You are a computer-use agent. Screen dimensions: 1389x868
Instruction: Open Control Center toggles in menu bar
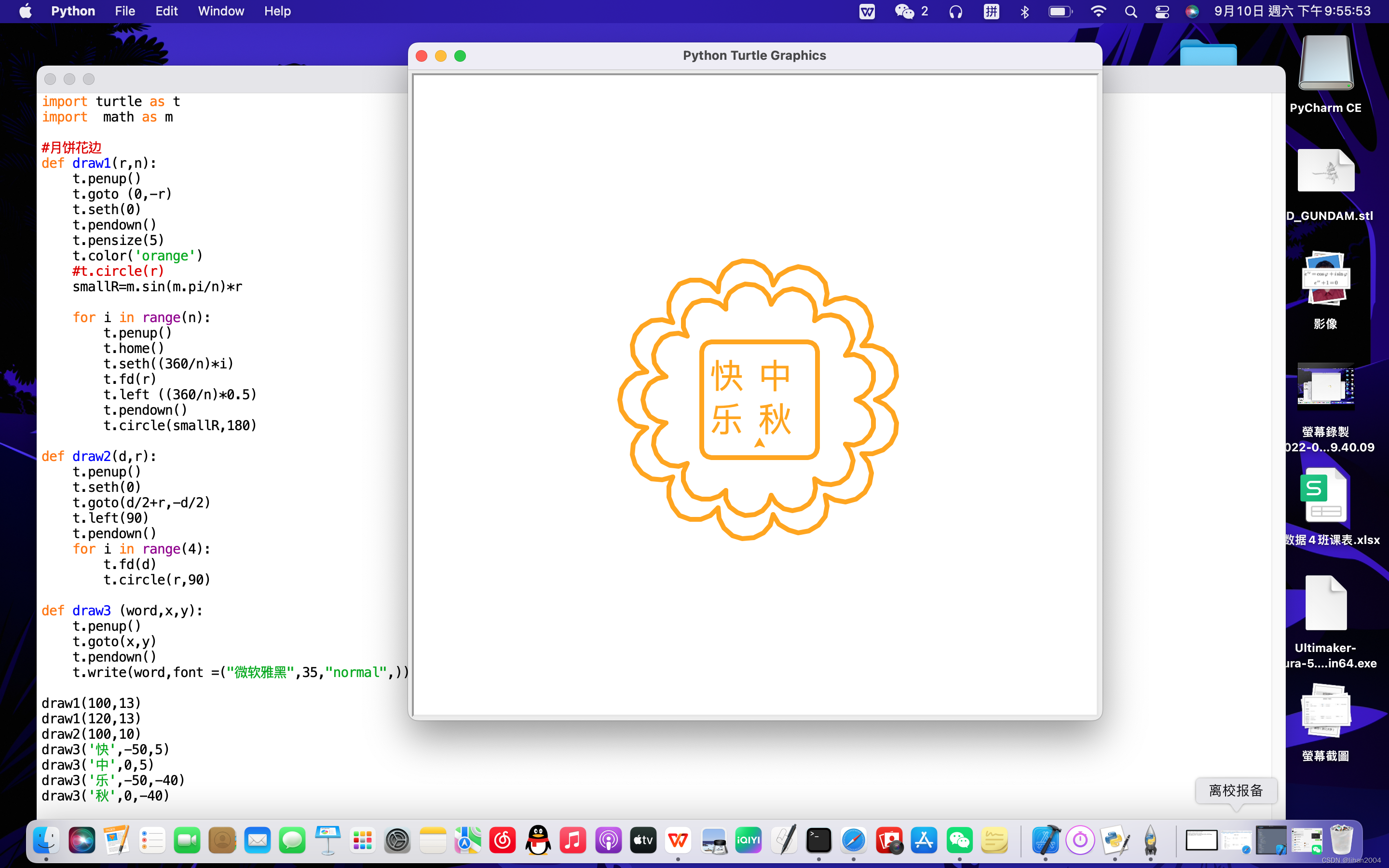1162,12
